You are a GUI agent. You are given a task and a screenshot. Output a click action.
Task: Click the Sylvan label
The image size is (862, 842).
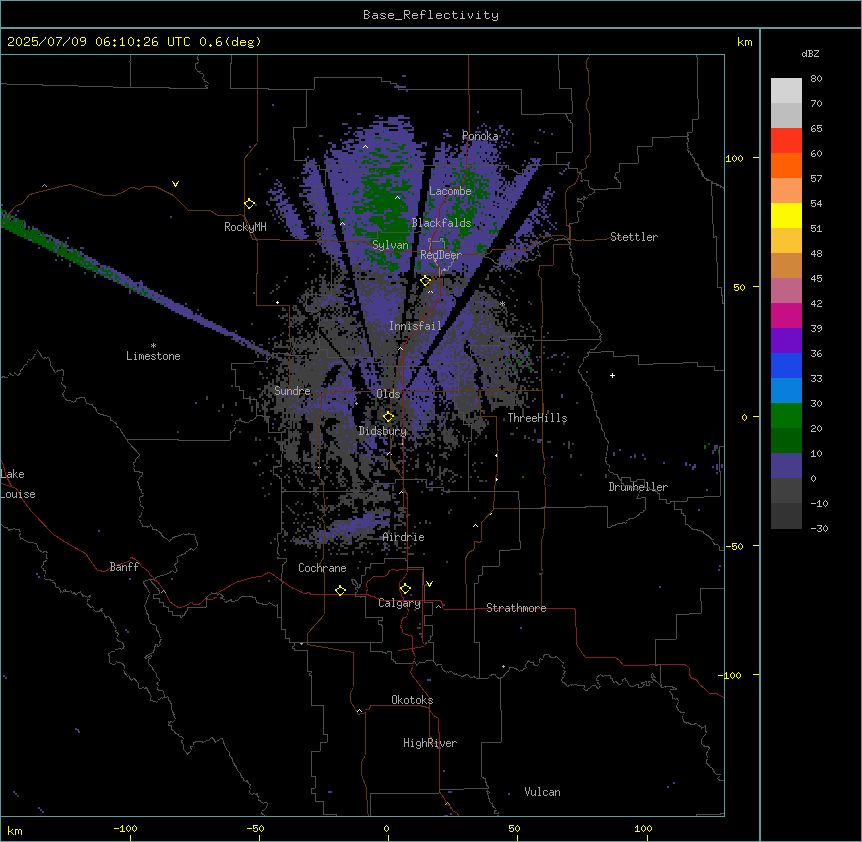(390, 245)
